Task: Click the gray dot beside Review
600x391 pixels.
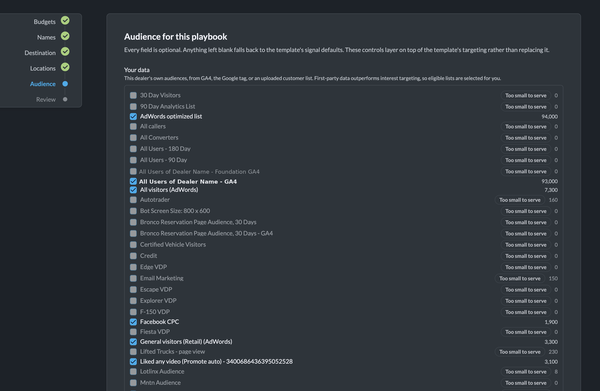Action: pos(65,99)
